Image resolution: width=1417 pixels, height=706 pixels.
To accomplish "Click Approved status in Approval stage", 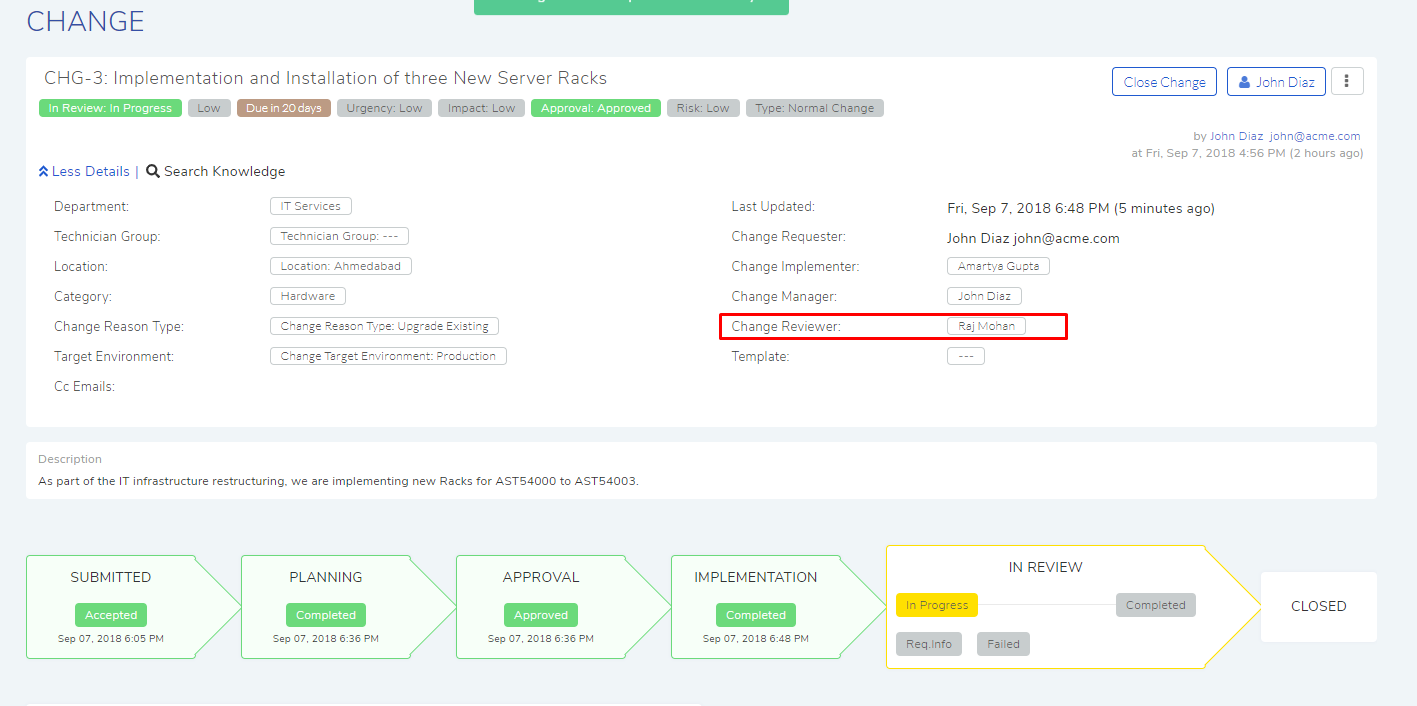I will (x=541, y=615).
